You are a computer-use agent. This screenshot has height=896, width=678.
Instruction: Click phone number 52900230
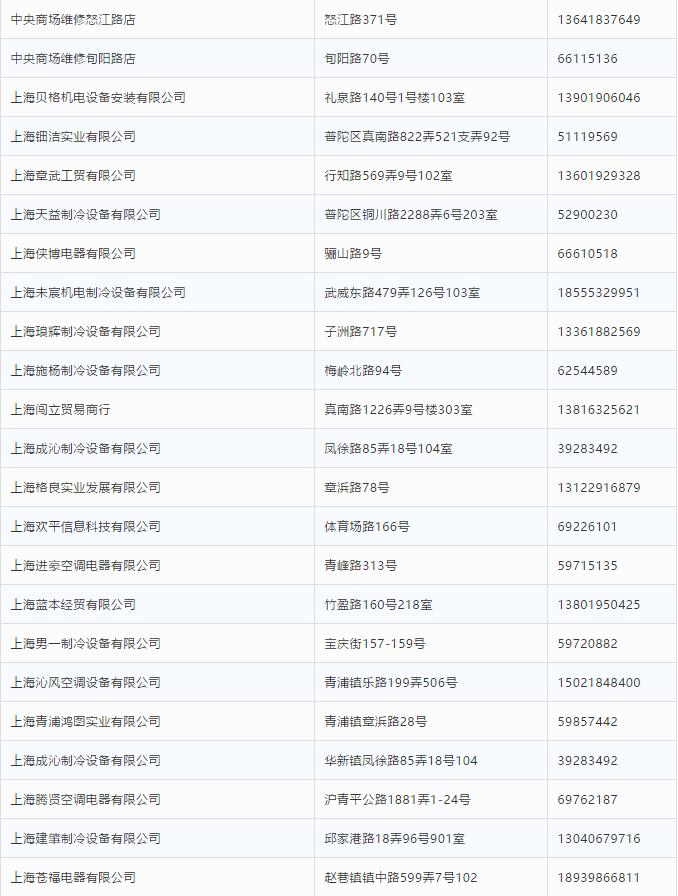coord(587,214)
